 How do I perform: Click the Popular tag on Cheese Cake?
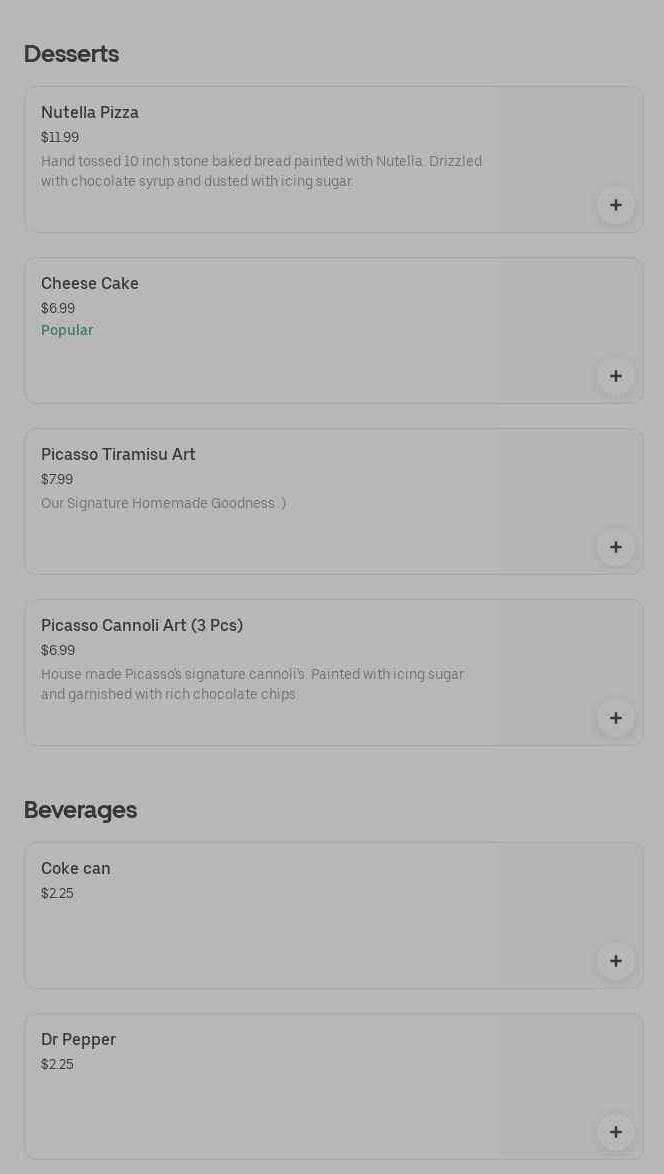[67, 330]
